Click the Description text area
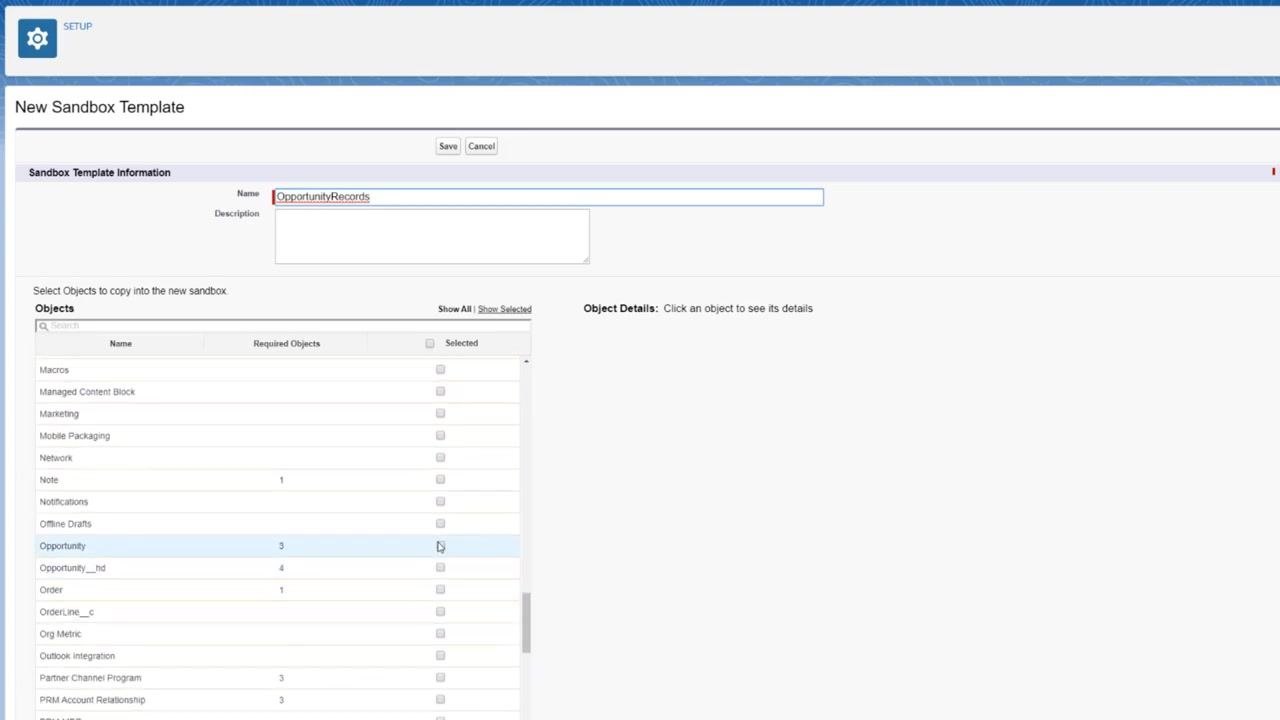Viewport: 1280px width, 720px height. [432, 236]
